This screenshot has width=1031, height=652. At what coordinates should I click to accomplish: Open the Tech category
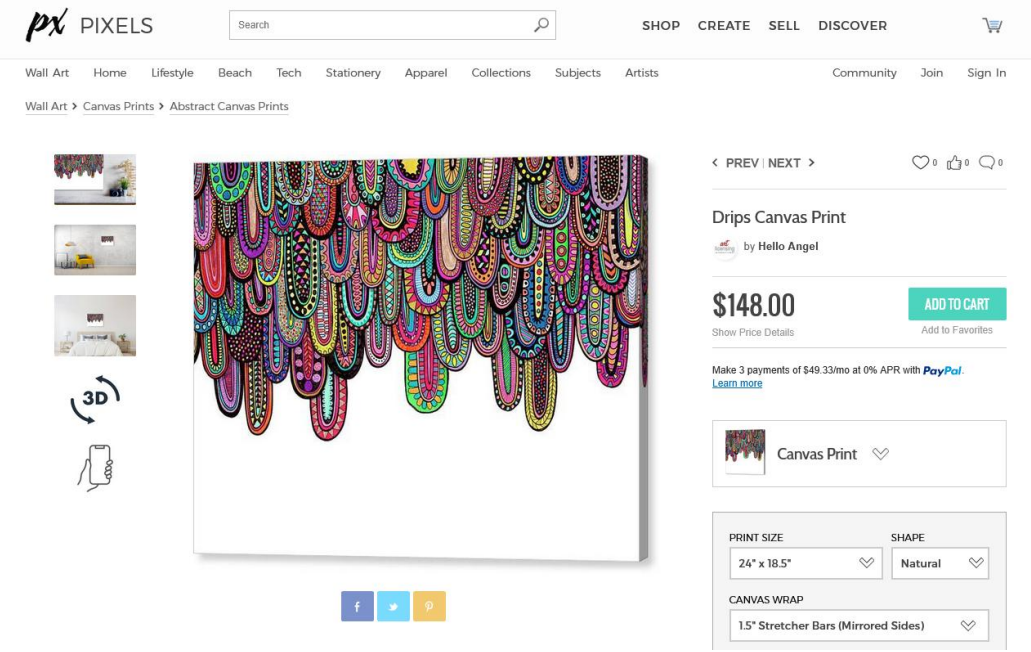point(289,73)
